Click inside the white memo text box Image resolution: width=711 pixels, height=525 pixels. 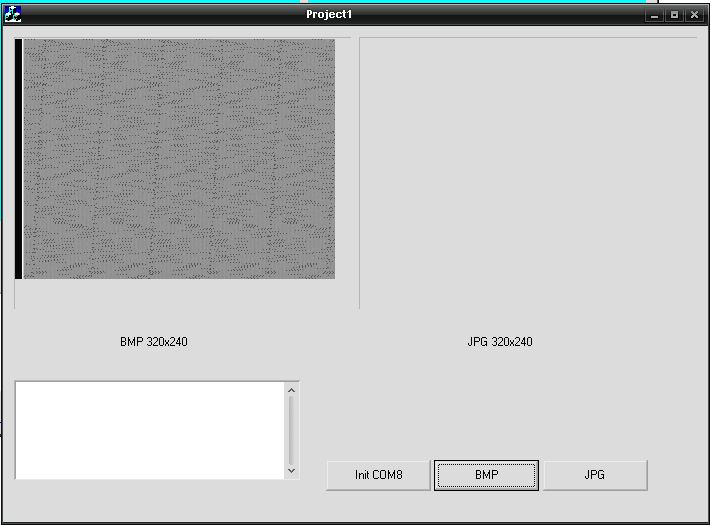point(150,430)
